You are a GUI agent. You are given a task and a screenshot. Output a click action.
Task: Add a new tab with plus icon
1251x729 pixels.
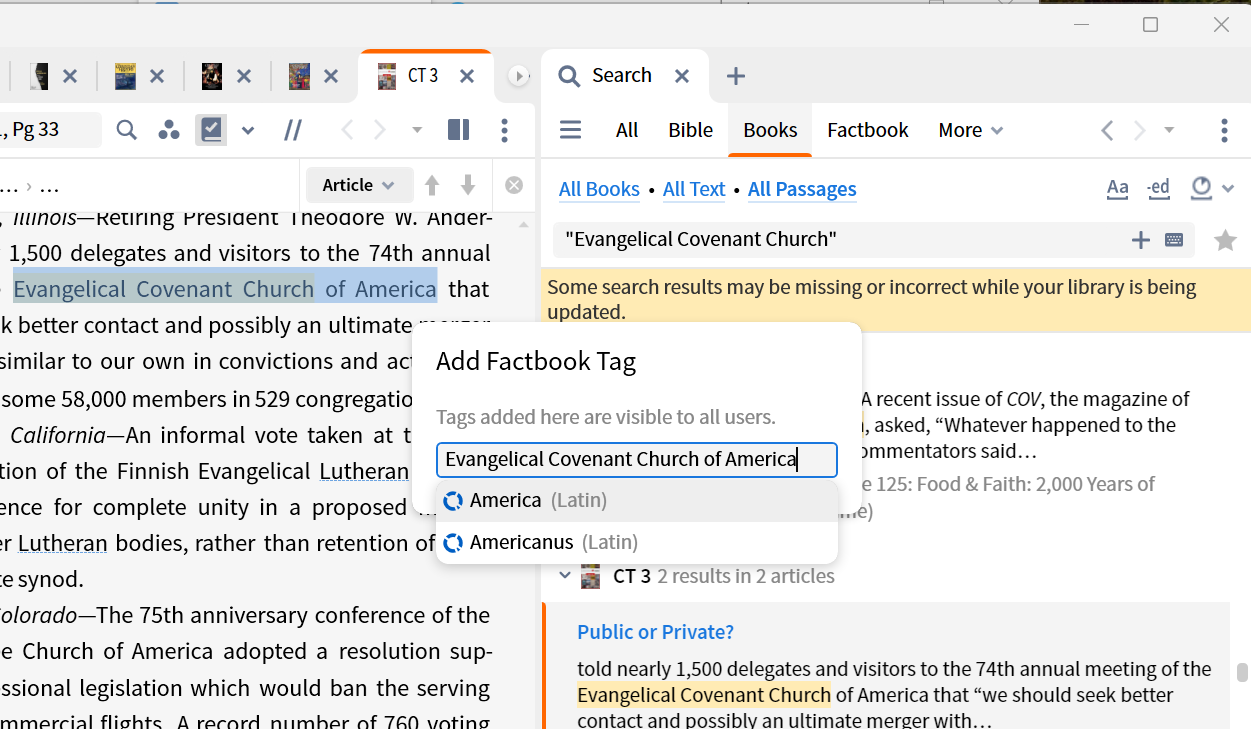tap(736, 76)
